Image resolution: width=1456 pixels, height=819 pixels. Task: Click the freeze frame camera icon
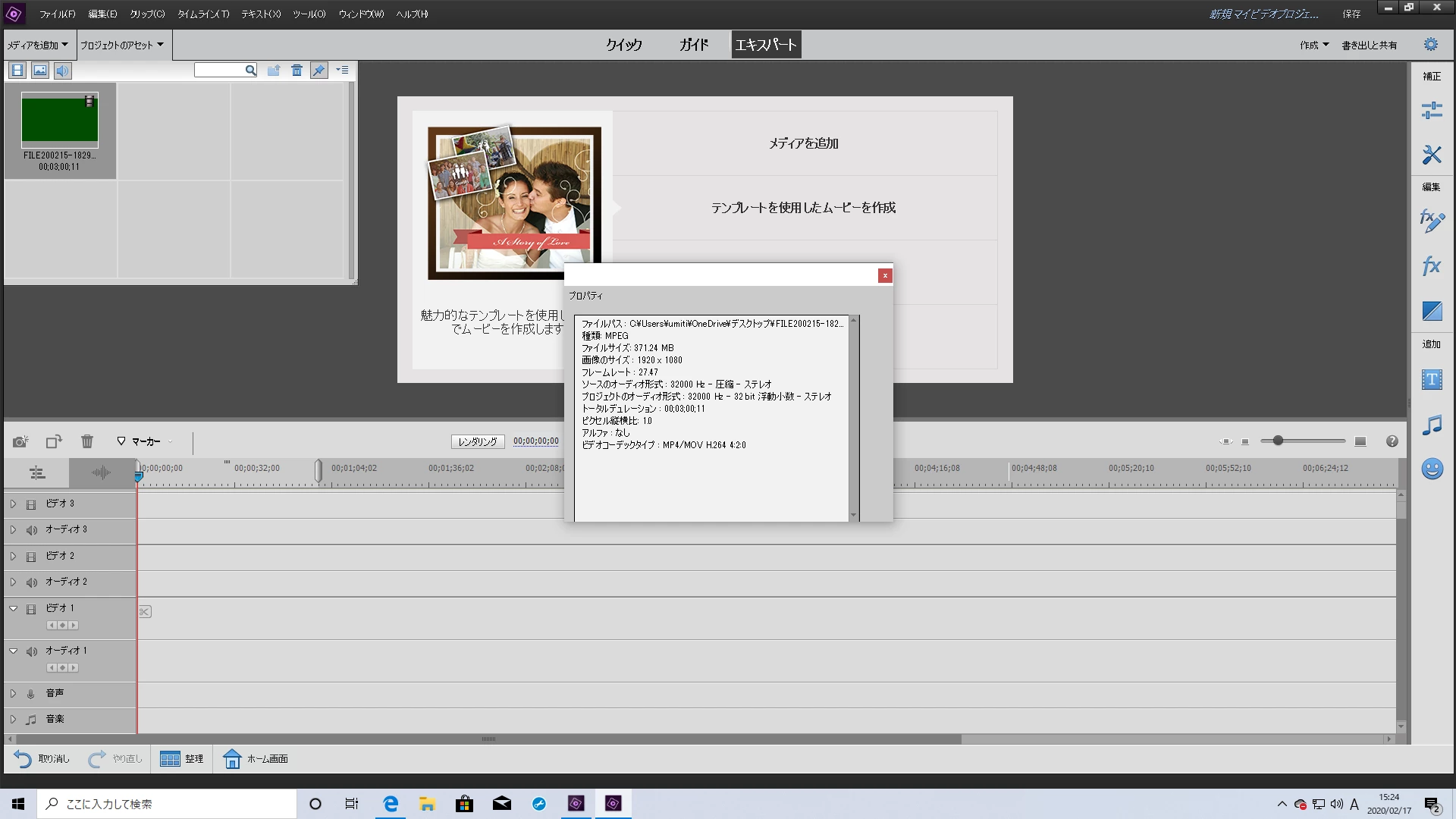(20, 441)
